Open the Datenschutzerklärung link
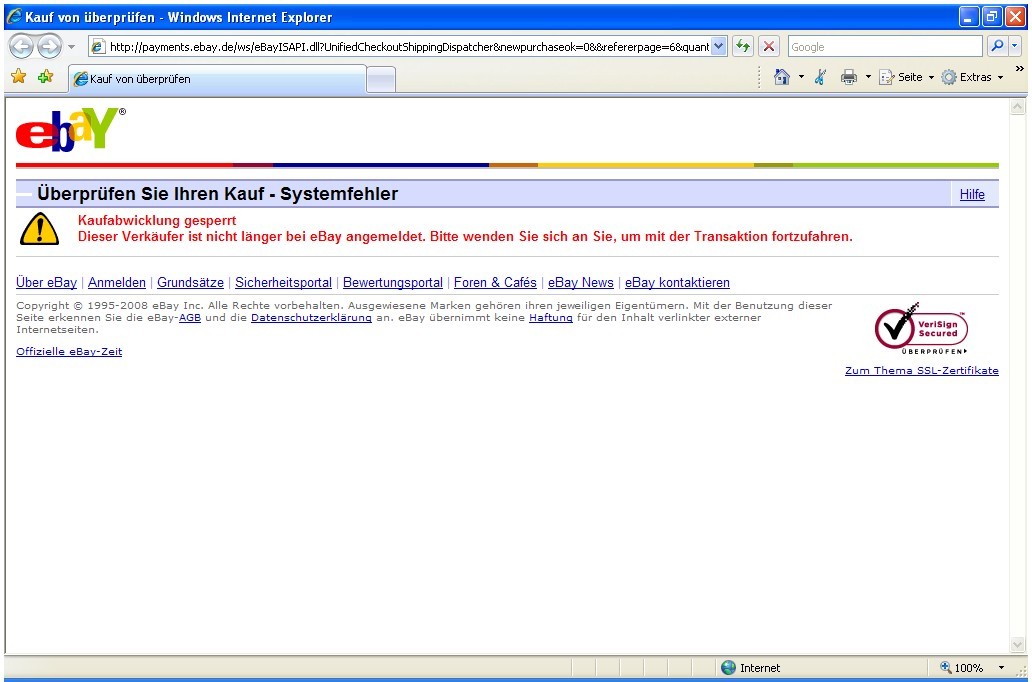 (x=311, y=317)
